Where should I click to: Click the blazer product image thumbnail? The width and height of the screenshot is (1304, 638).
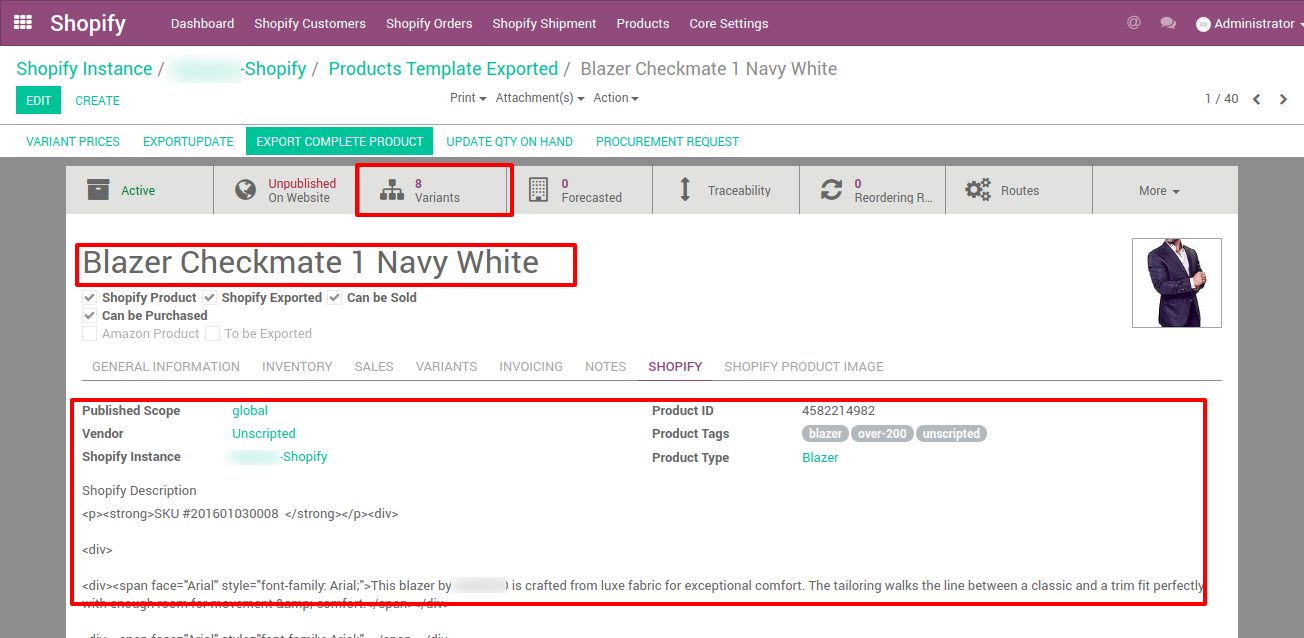(1177, 283)
